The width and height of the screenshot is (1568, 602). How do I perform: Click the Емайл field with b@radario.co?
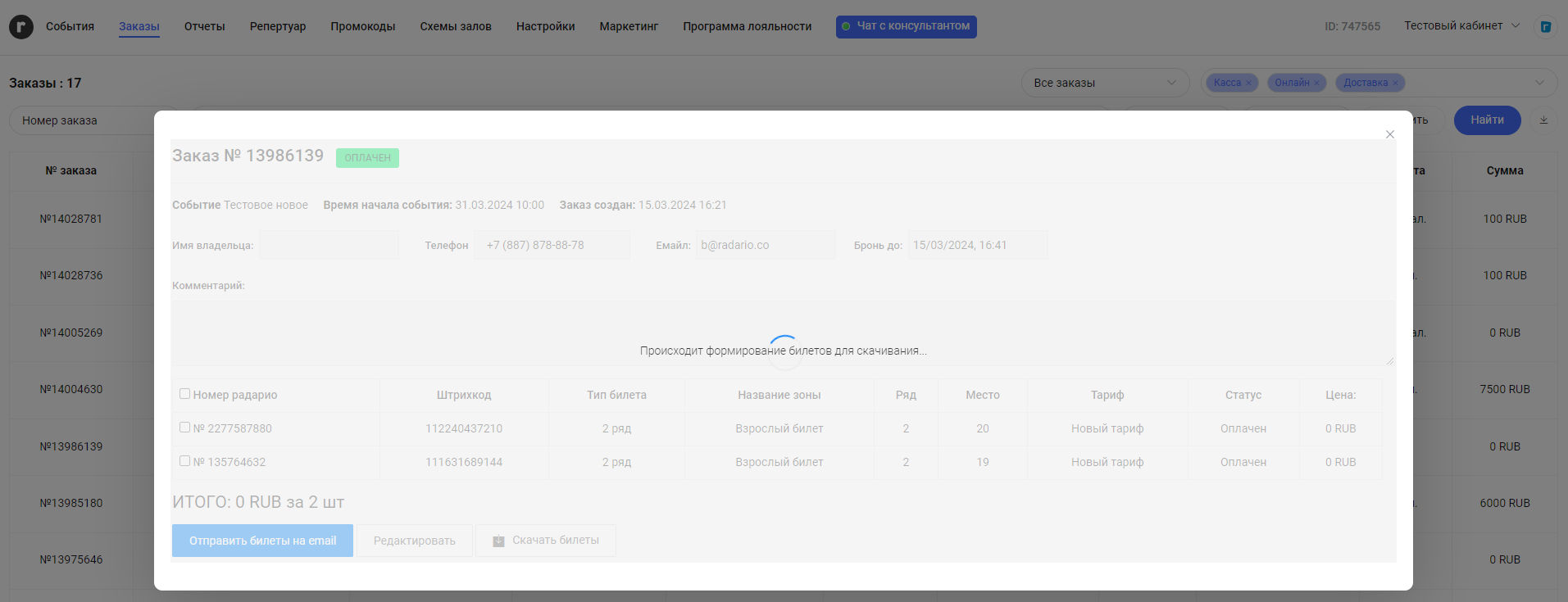coord(766,245)
